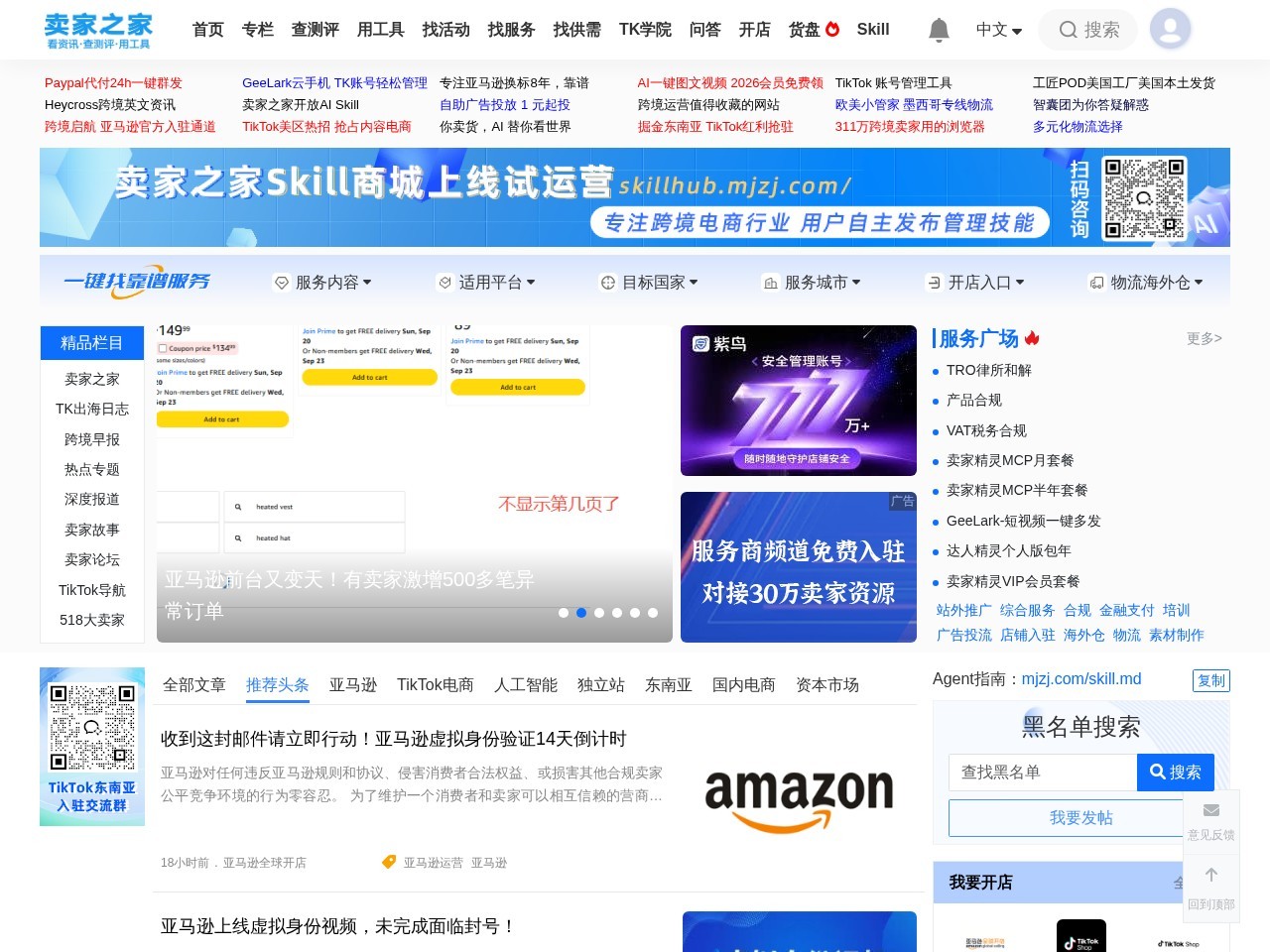1270x952 pixels.
Task: Open the 卖家精灵VIP会员套餐 link
Action: coord(1013,581)
